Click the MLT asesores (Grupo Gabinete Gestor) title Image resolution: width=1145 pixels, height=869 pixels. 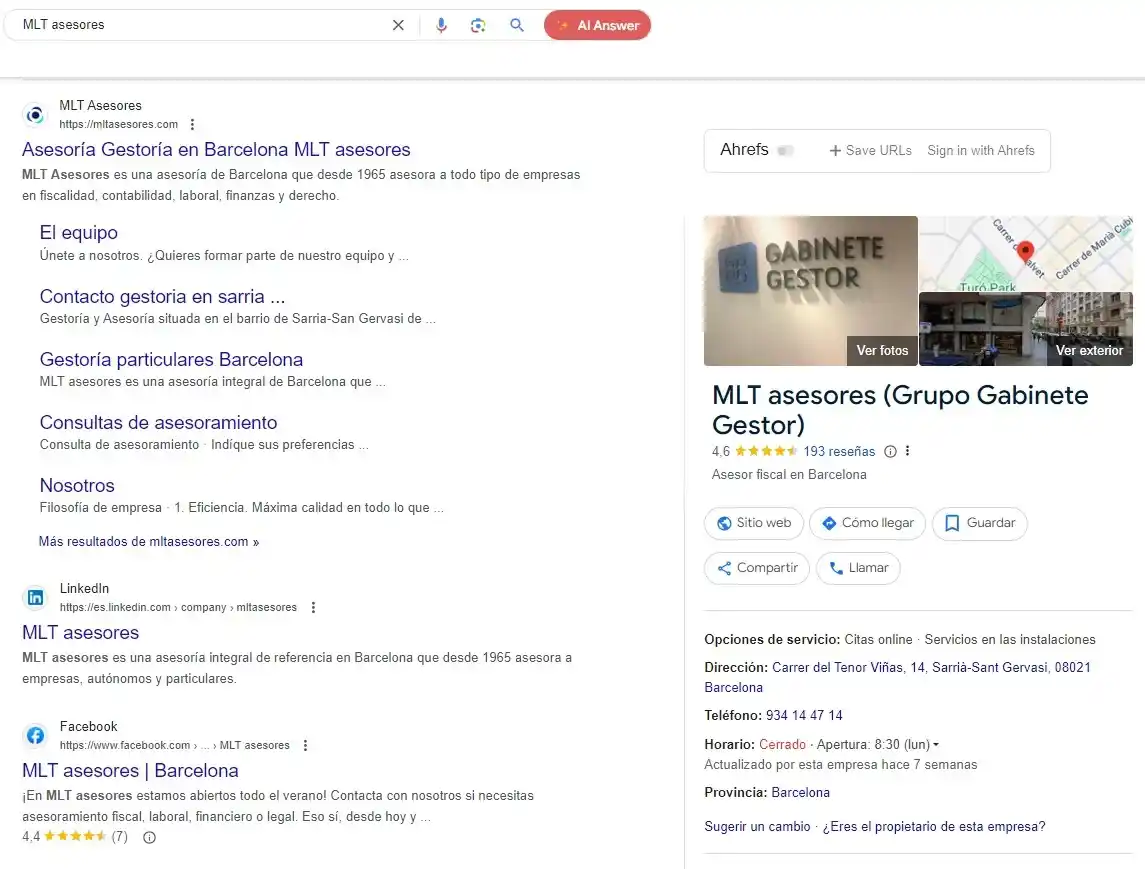tap(900, 410)
